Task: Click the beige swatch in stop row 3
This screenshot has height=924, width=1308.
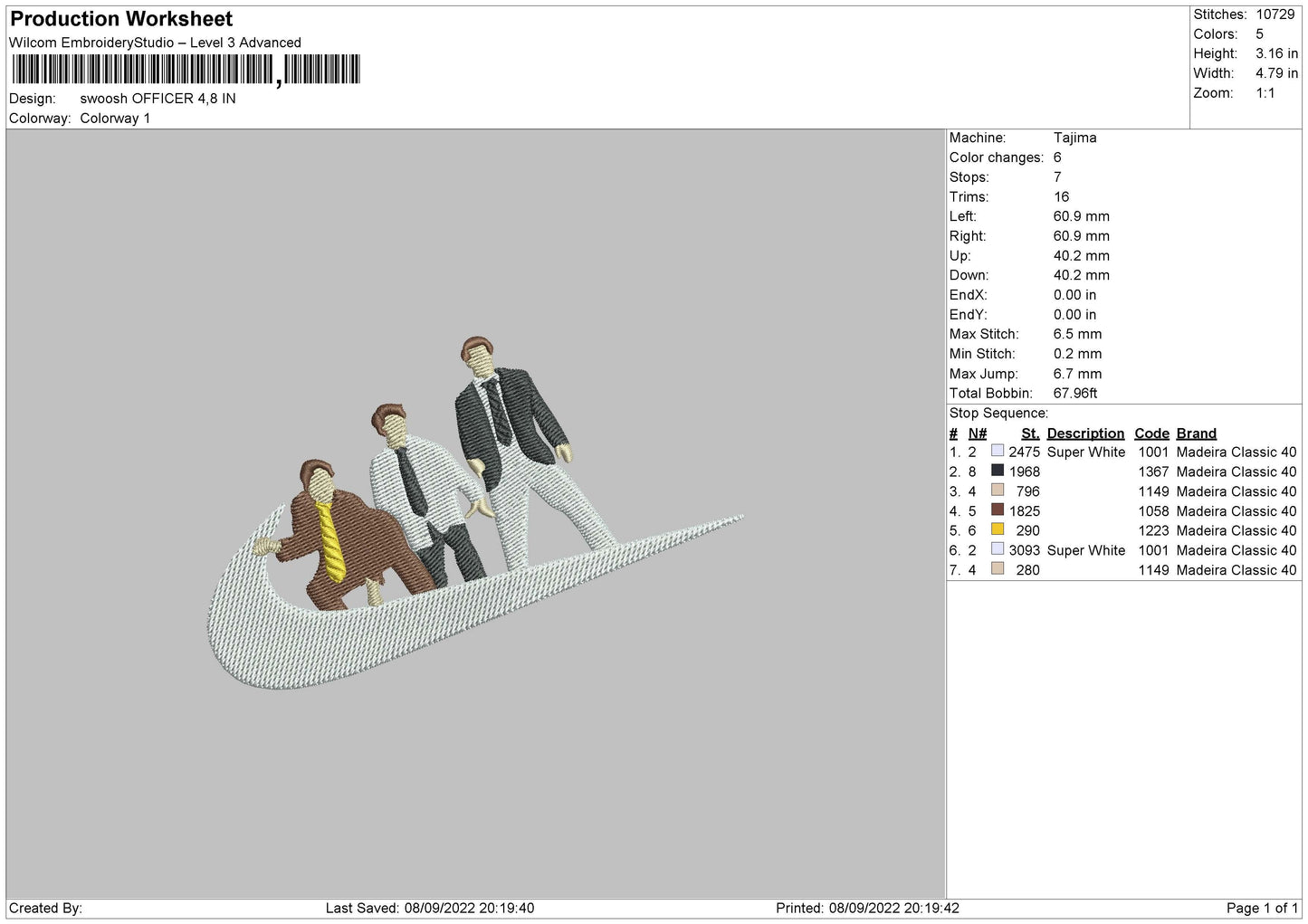Action: (x=998, y=491)
